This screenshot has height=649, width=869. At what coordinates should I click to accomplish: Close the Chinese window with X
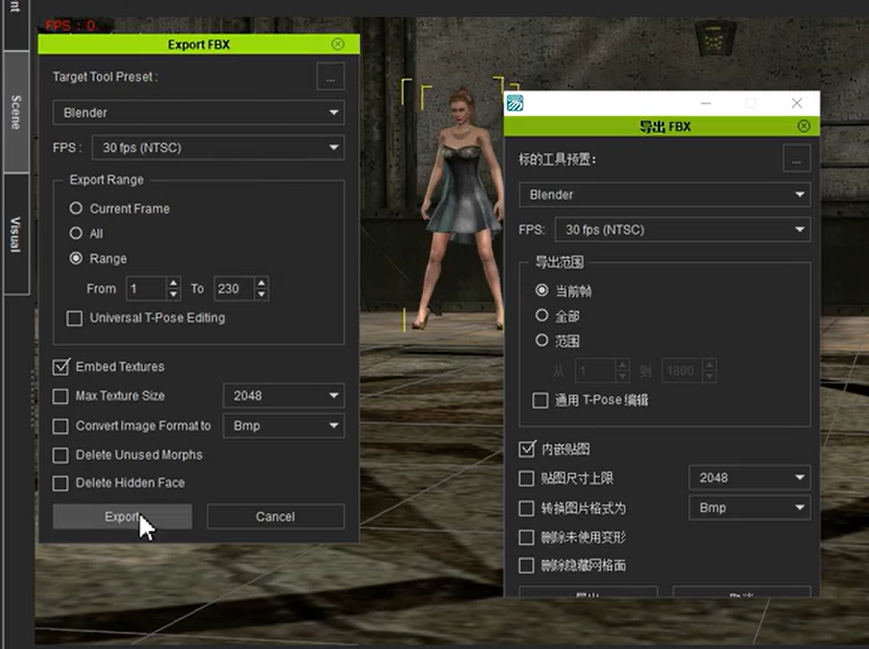797,103
